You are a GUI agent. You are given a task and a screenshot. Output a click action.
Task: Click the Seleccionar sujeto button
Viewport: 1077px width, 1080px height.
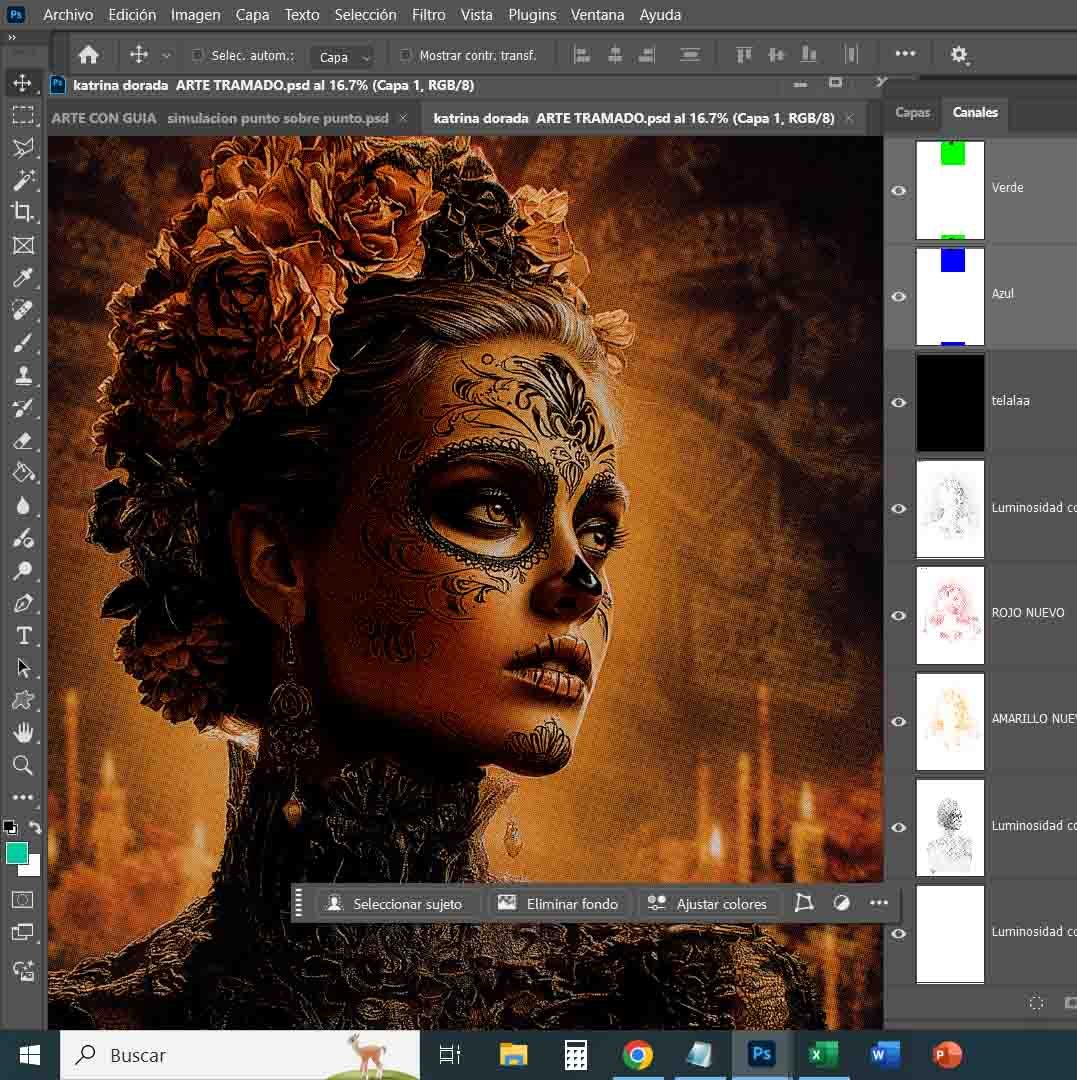(396, 904)
